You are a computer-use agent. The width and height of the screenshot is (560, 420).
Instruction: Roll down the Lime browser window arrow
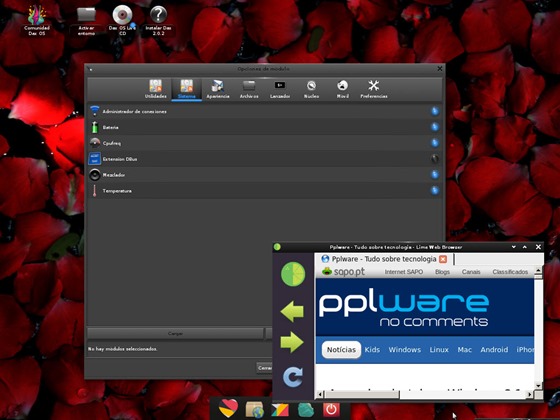tap(514, 247)
